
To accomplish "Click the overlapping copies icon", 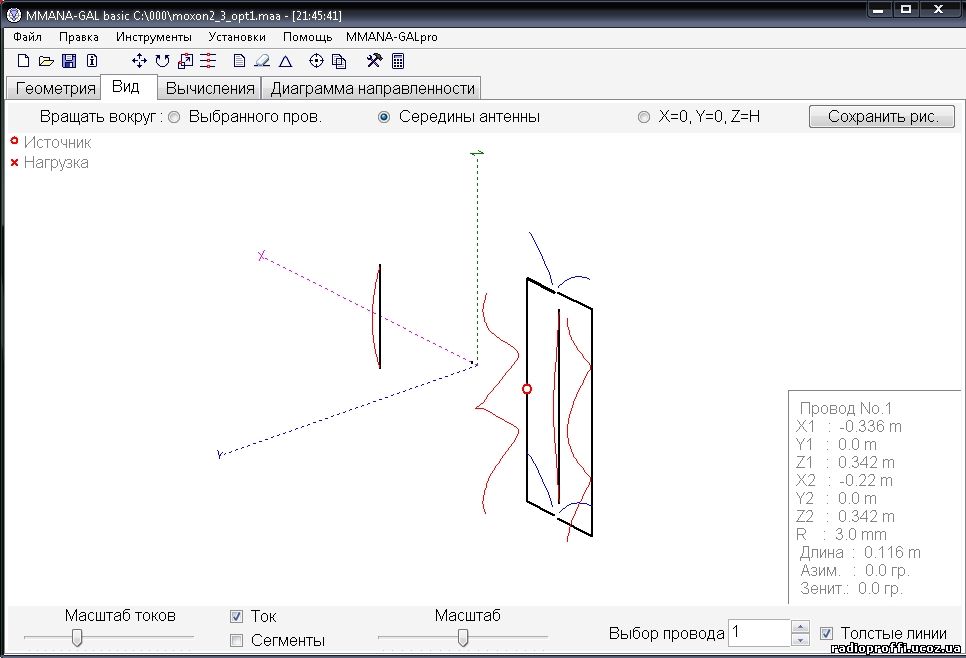I will pyautogui.click(x=339, y=60).
